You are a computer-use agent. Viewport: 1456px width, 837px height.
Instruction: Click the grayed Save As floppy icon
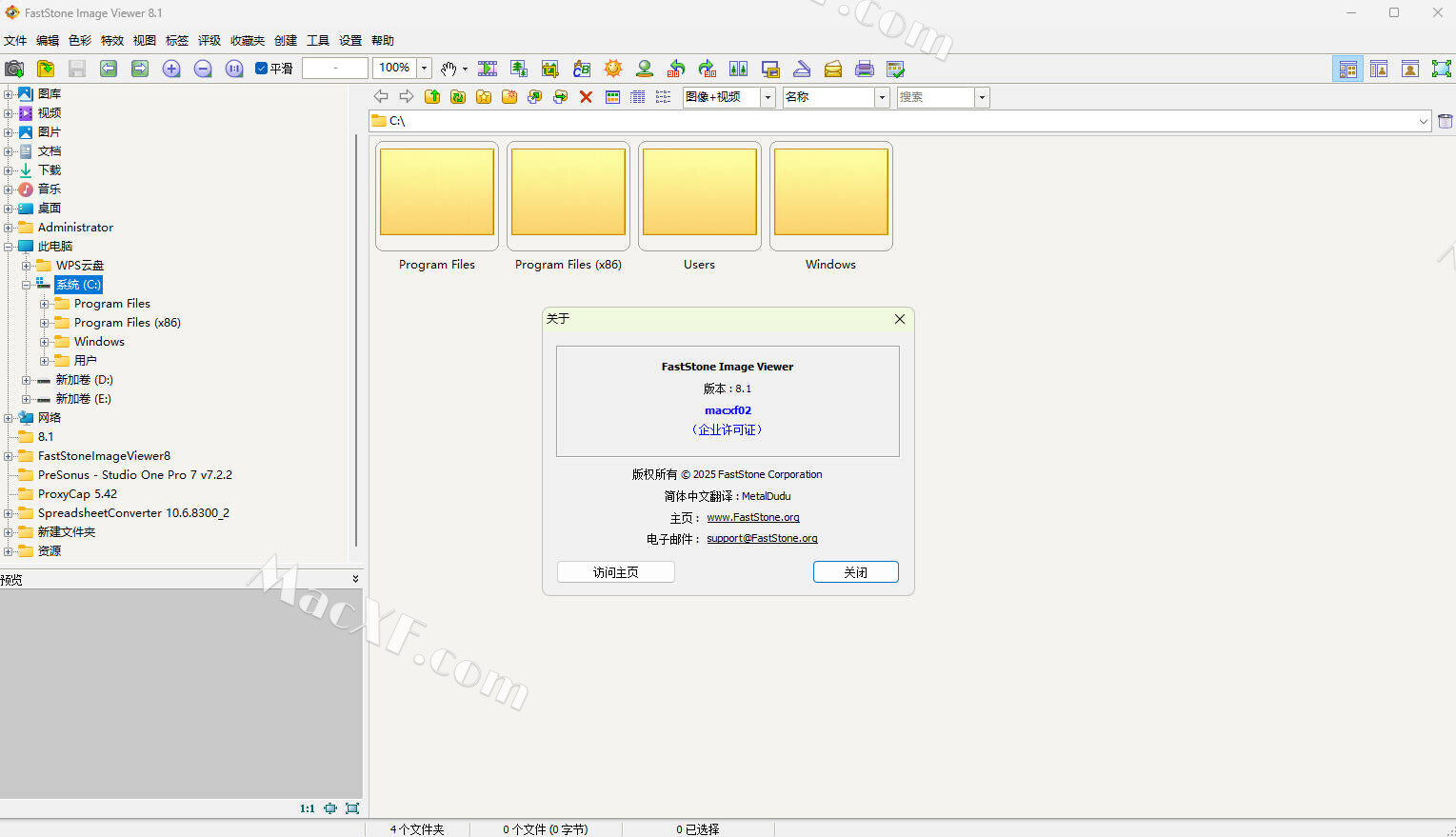pyautogui.click(x=77, y=69)
